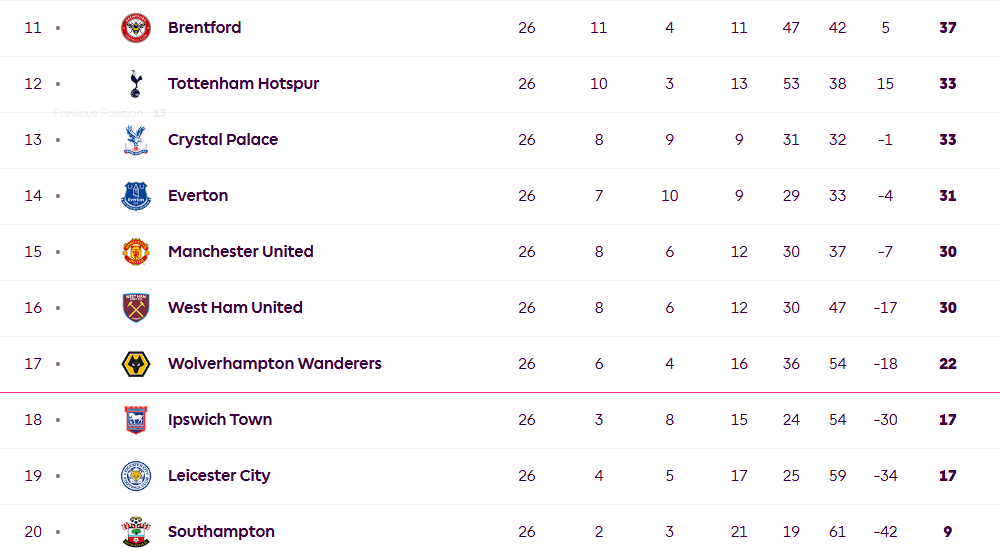1000x554 pixels.
Task: Go to the Manchester United page
Action: pyautogui.click(x=240, y=252)
